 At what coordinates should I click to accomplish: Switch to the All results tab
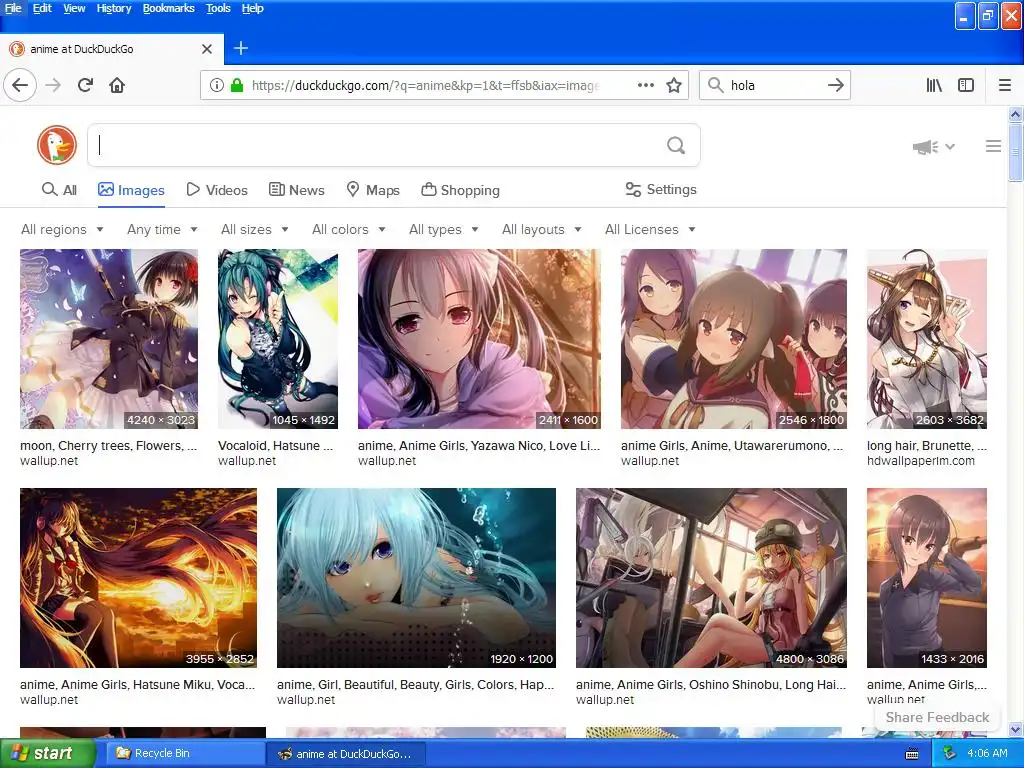tap(59, 190)
